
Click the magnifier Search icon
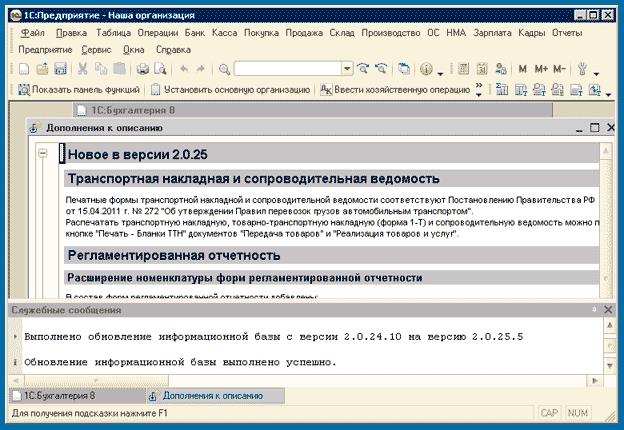225,69
